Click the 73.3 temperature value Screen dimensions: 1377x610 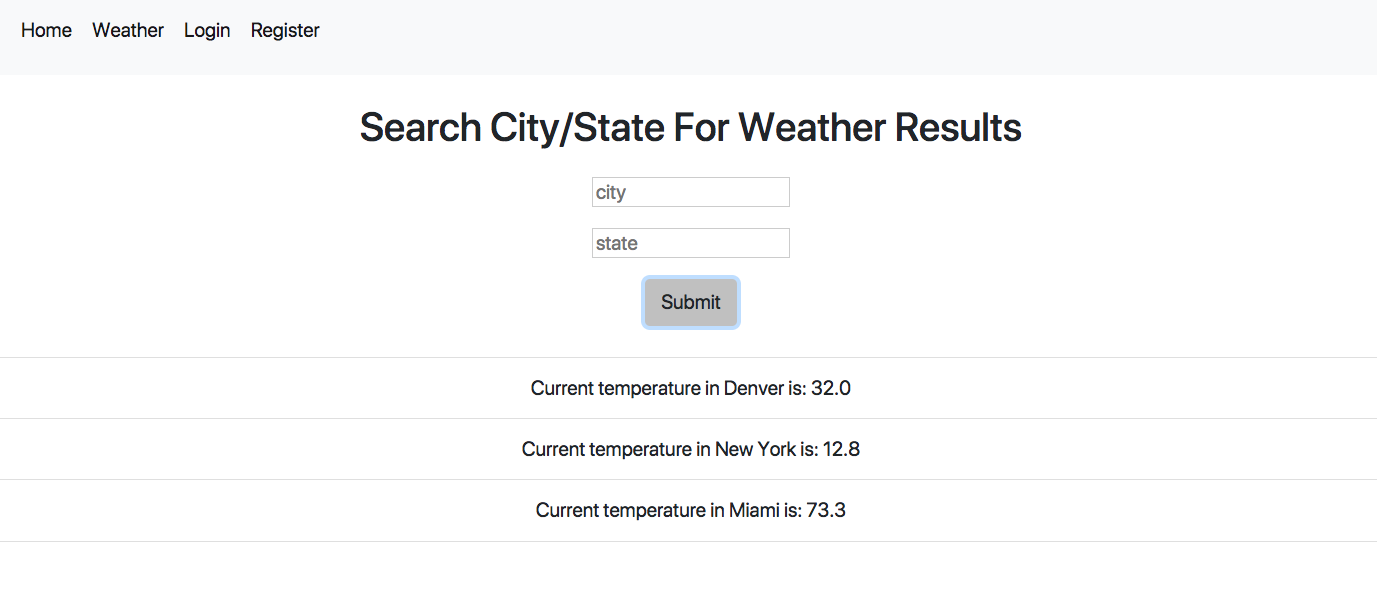(826, 510)
